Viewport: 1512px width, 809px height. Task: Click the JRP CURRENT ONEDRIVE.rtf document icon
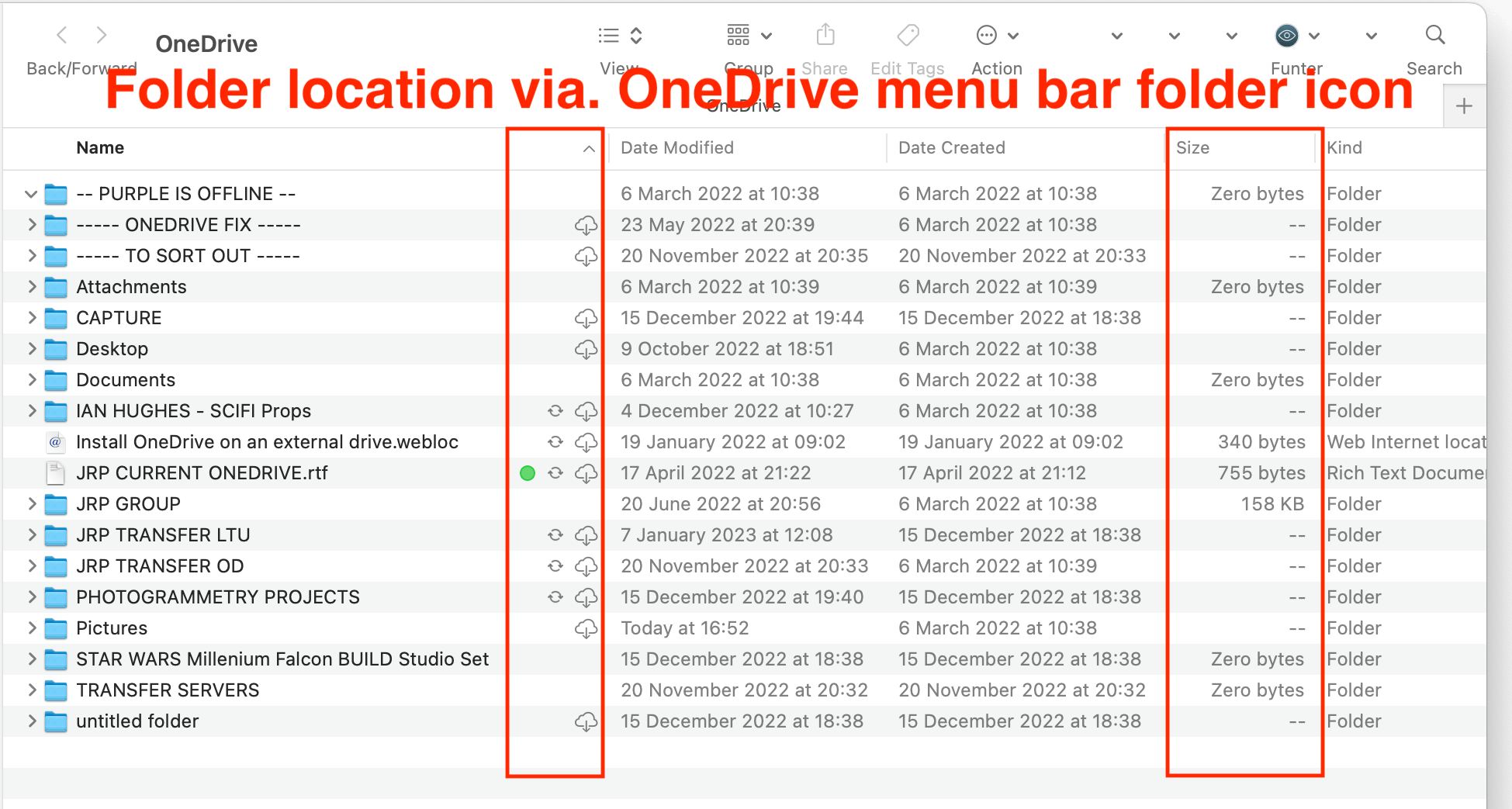click(55, 473)
